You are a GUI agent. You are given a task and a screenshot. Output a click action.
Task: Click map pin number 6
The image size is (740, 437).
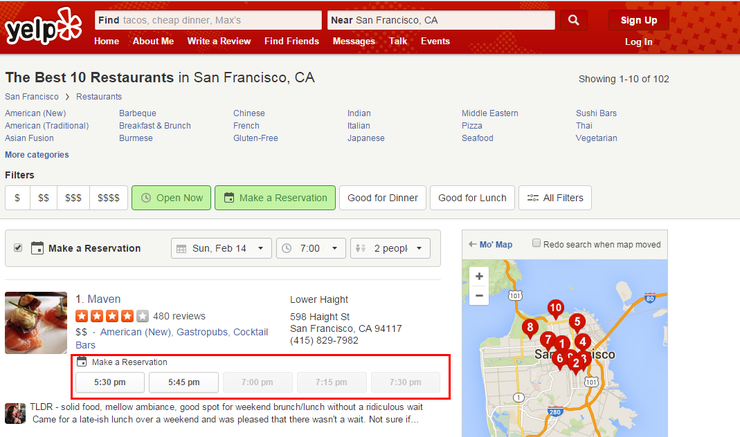pyautogui.click(x=559, y=360)
